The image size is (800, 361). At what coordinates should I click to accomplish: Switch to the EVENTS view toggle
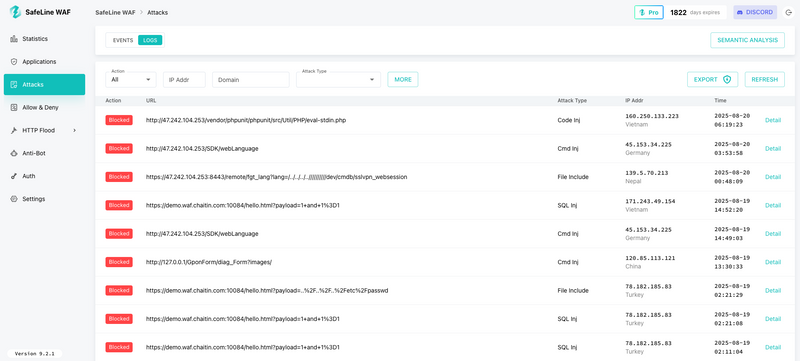point(122,40)
